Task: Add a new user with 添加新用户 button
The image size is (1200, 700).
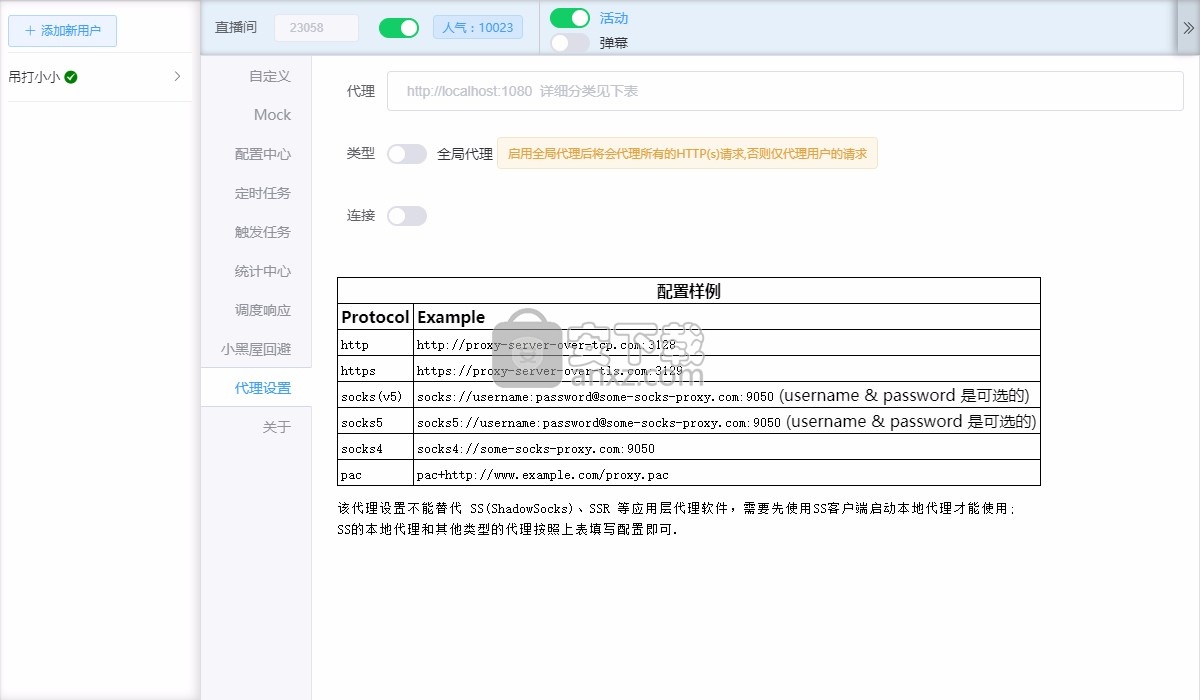Action: pyautogui.click(x=62, y=30)
